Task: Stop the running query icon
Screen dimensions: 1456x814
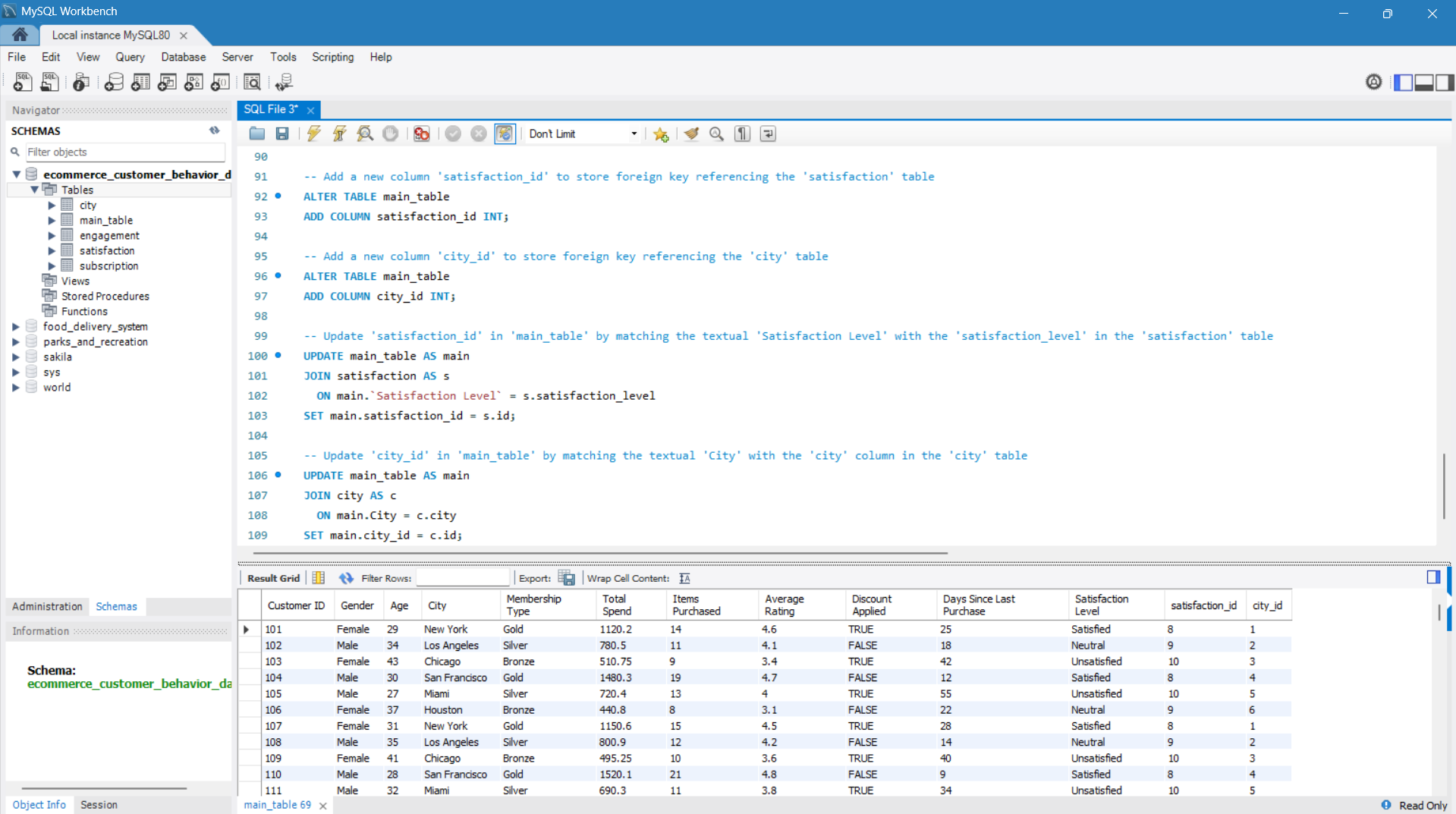Action: (390, 134)
